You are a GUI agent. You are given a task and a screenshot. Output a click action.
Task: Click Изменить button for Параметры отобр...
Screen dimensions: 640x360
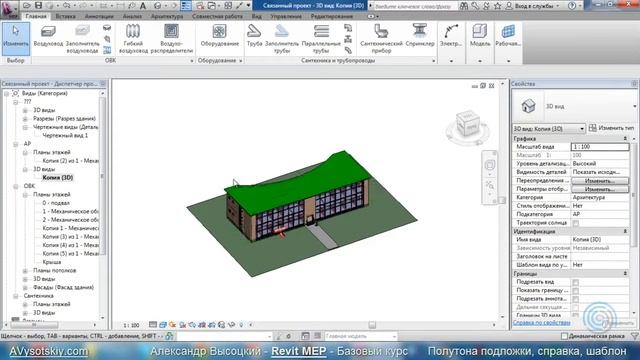tap(600, 189)
